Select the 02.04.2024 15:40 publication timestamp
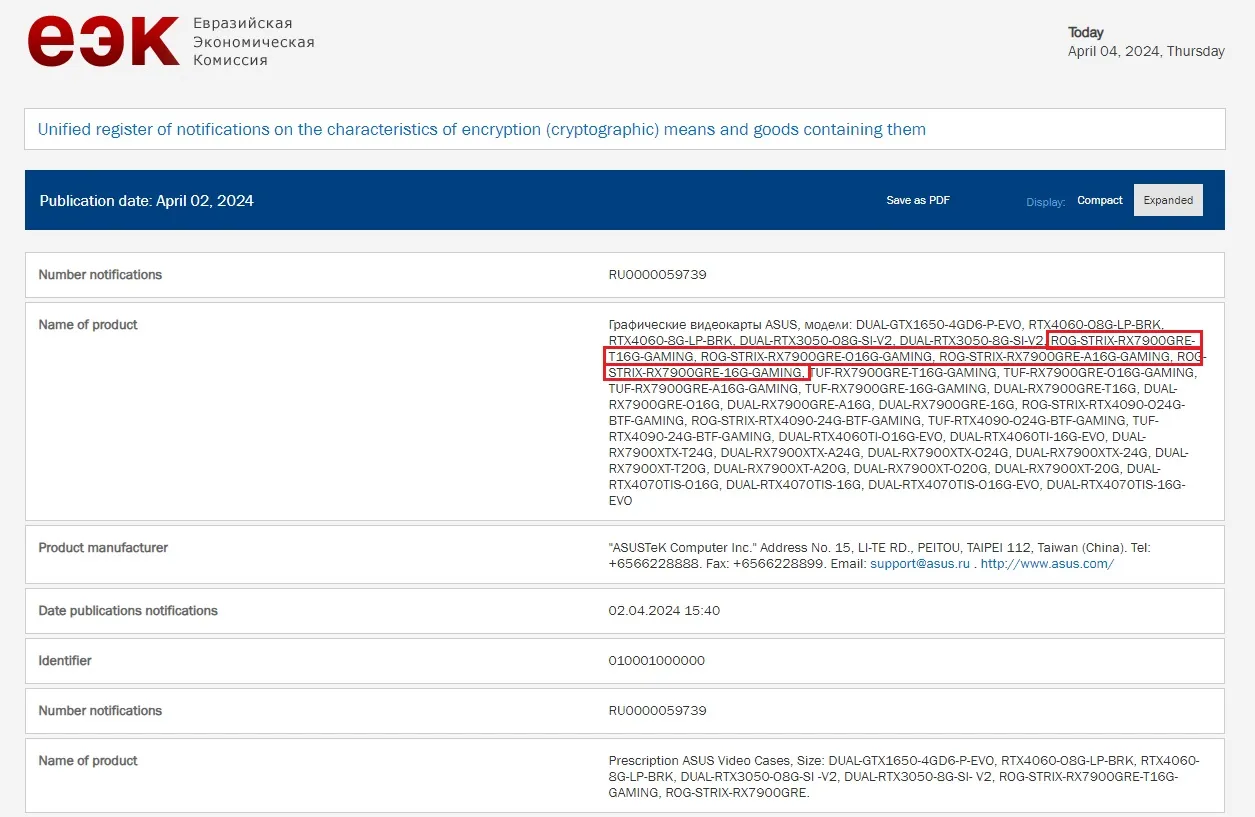Screen dimensions: 1255x817 coord(664,611)
